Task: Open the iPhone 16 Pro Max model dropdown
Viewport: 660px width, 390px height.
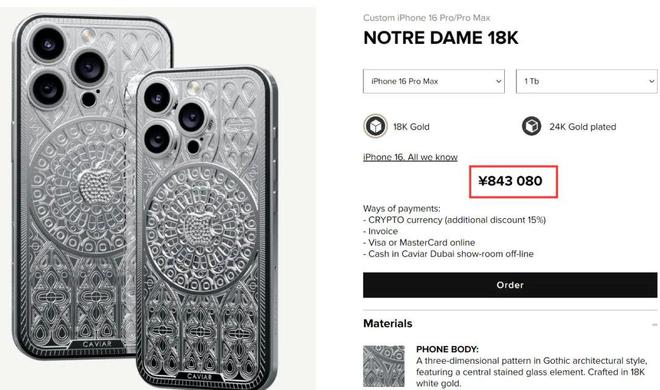Action: (x=434, y=81)
